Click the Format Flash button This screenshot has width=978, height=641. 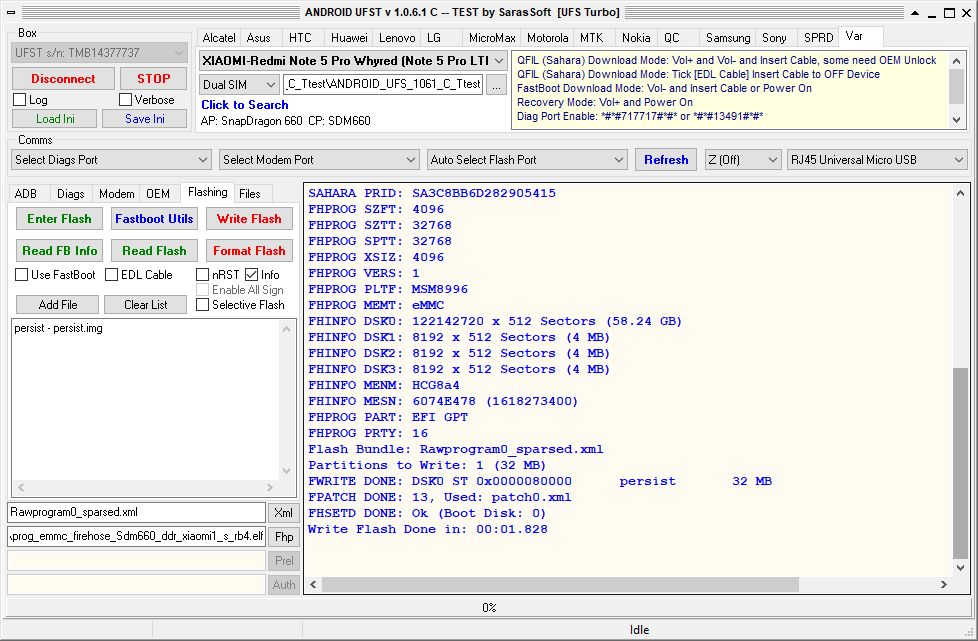249,251
